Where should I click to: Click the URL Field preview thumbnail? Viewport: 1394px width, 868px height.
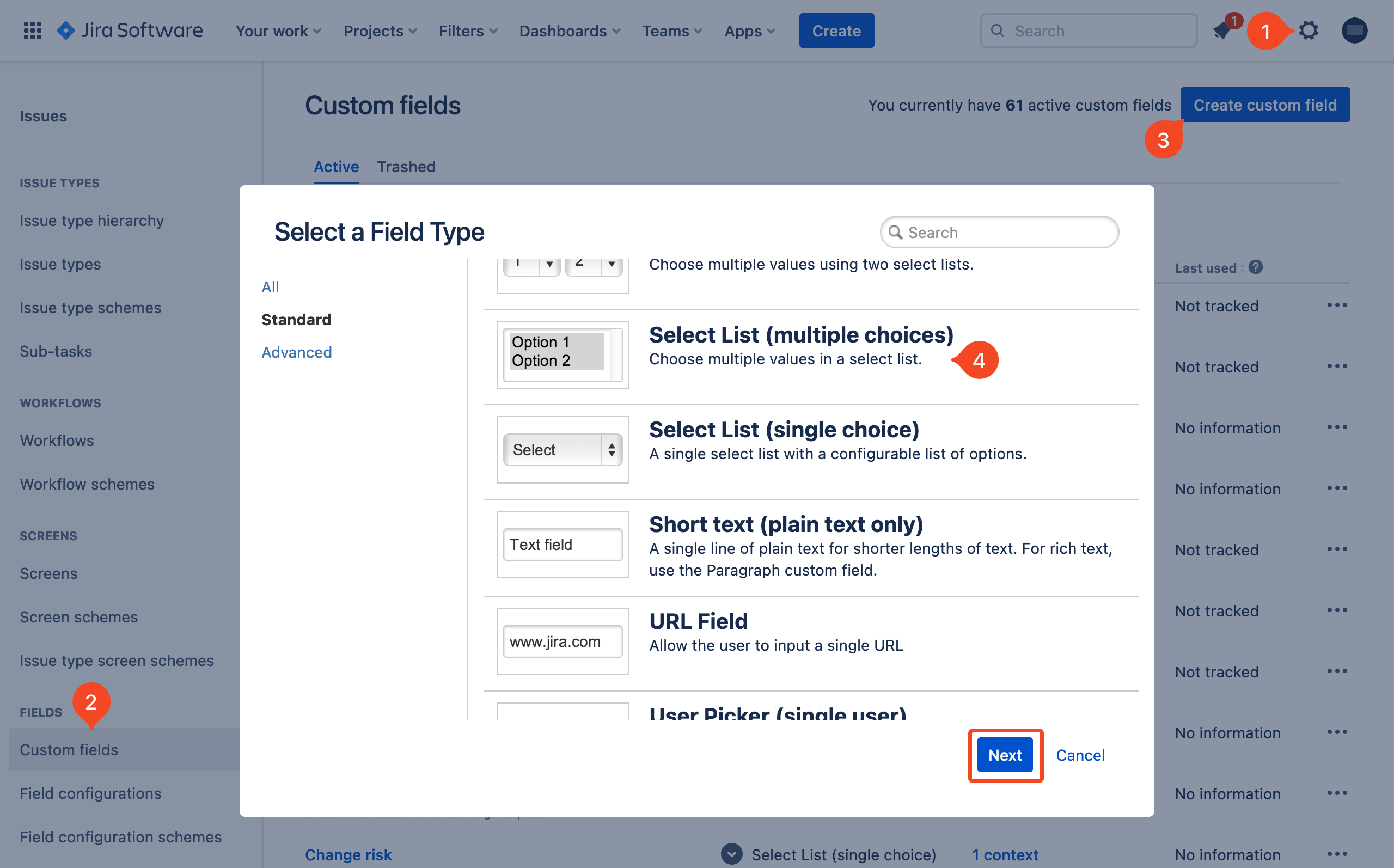click(563, 641)
